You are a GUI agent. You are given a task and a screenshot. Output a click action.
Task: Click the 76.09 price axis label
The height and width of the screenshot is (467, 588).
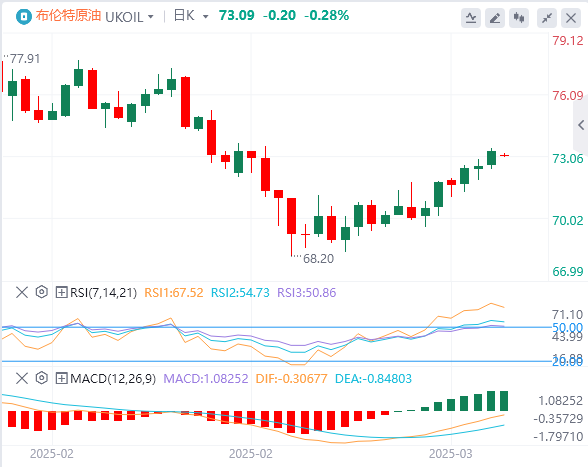pyautogui.click(x=568, y=95)
